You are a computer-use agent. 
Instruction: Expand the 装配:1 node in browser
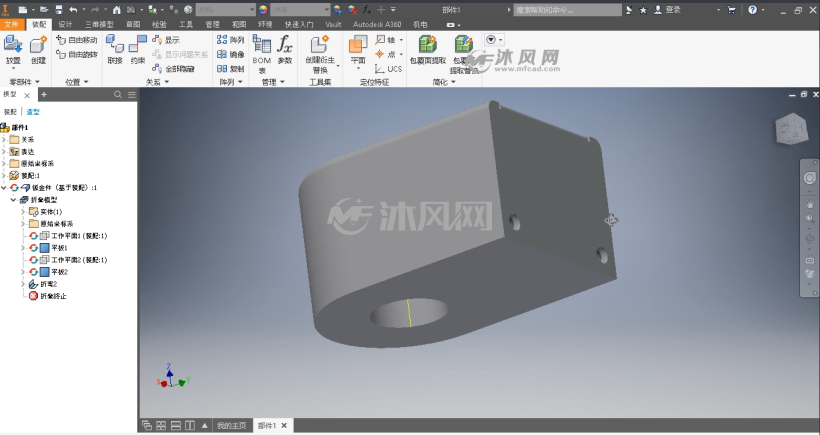click(4, 175)
